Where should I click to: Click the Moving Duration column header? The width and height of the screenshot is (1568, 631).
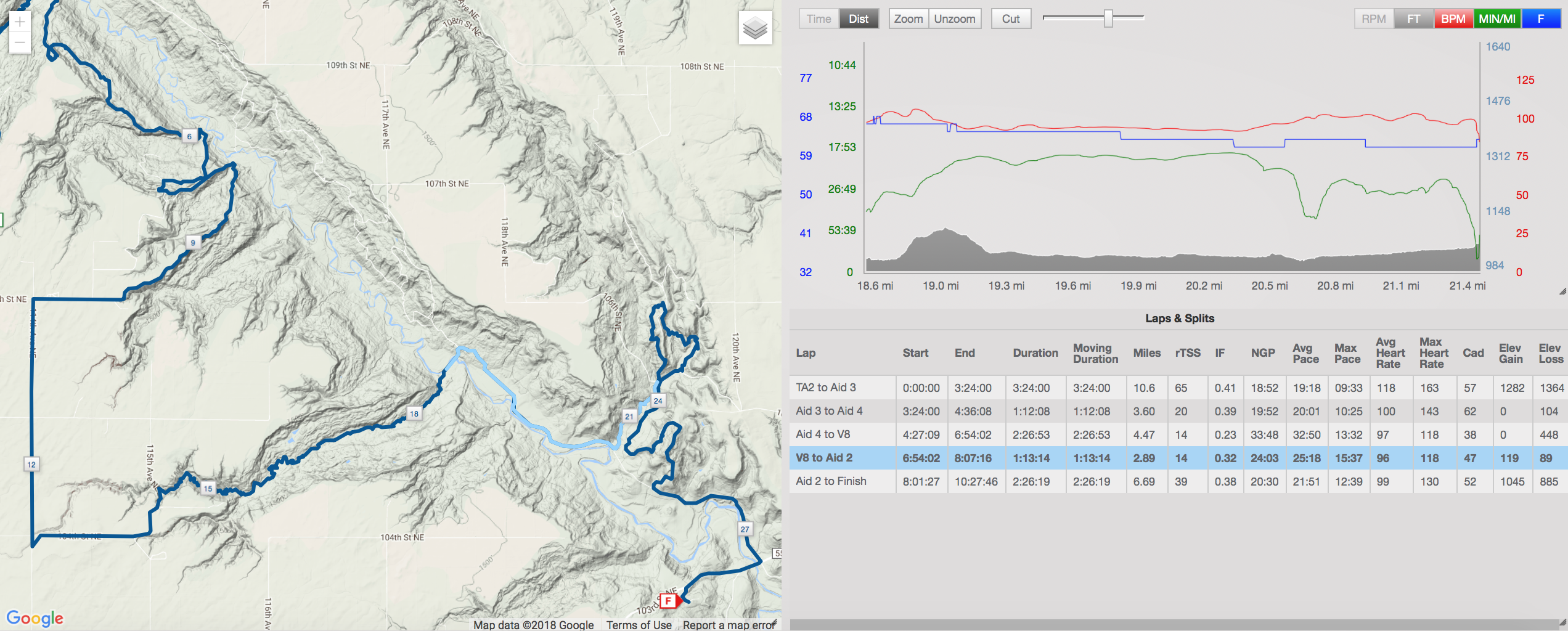(1095, 353)
